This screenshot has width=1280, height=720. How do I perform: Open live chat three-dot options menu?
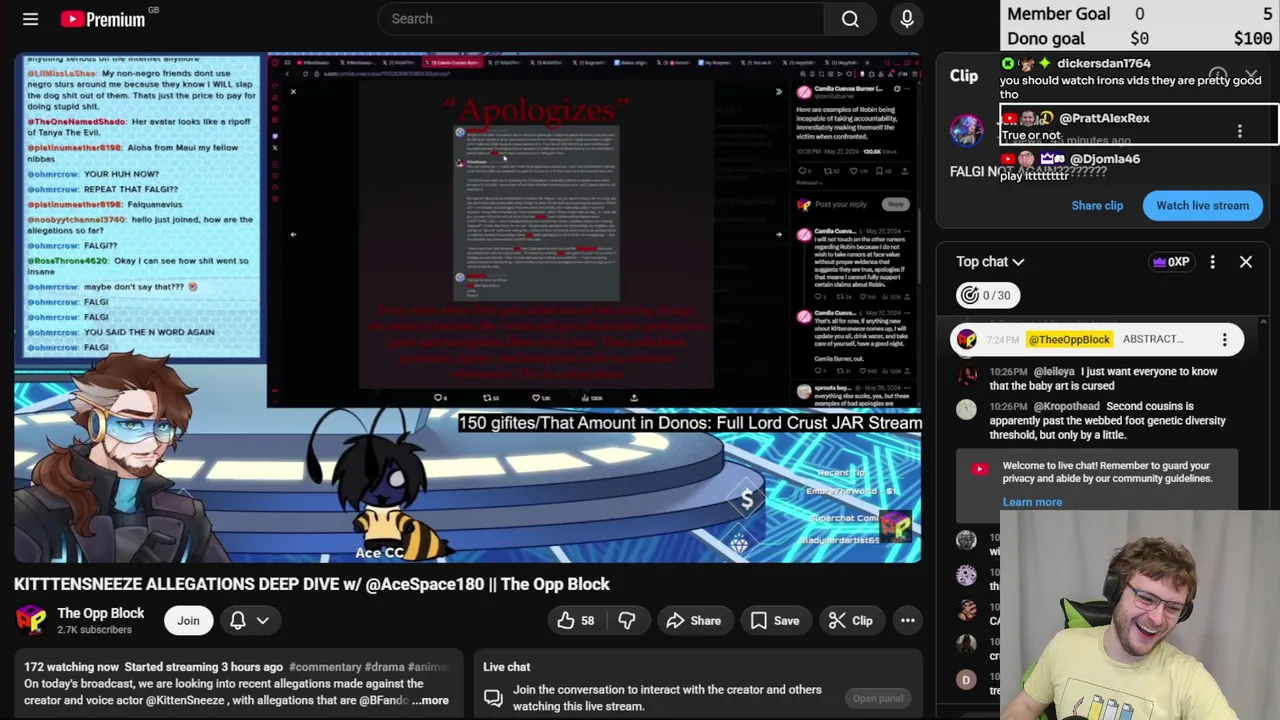coord(1212,262)
